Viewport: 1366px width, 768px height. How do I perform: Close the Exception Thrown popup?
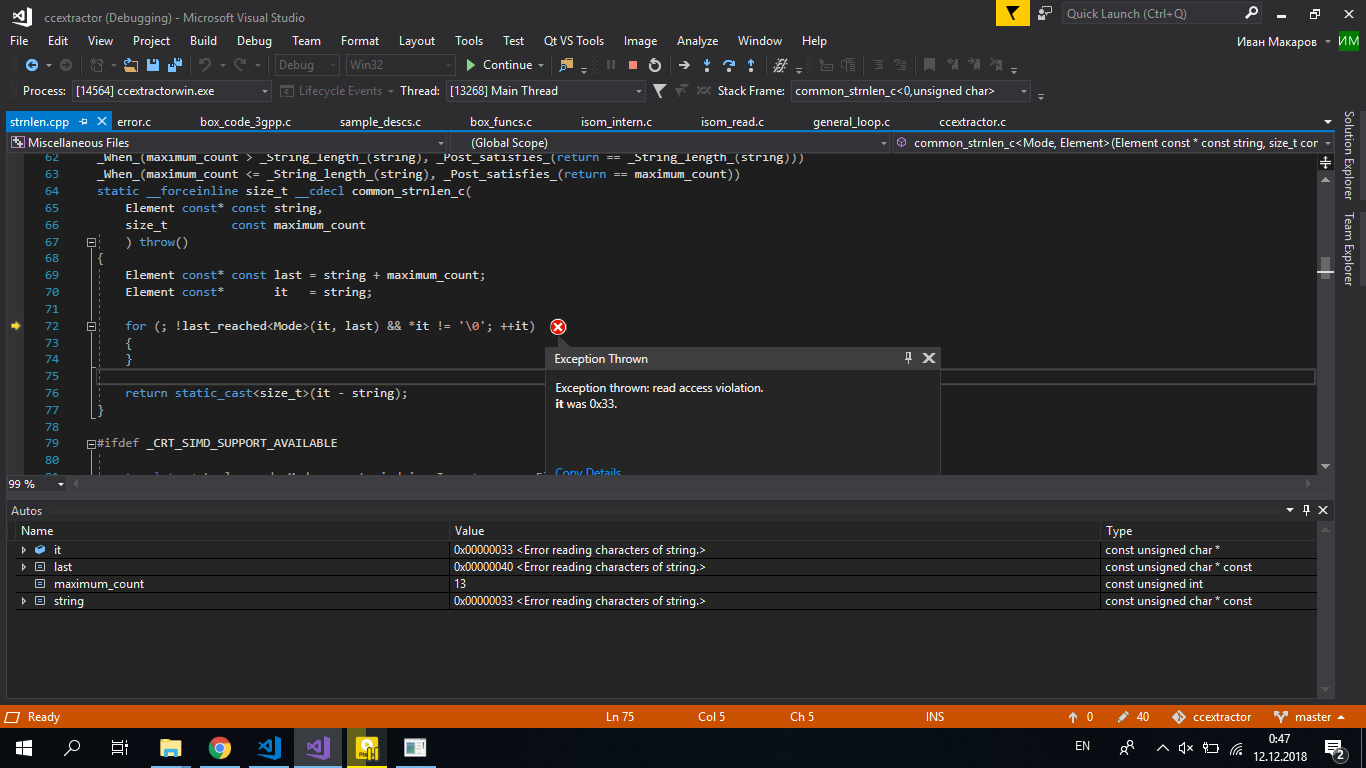click(x=928, y=358)
